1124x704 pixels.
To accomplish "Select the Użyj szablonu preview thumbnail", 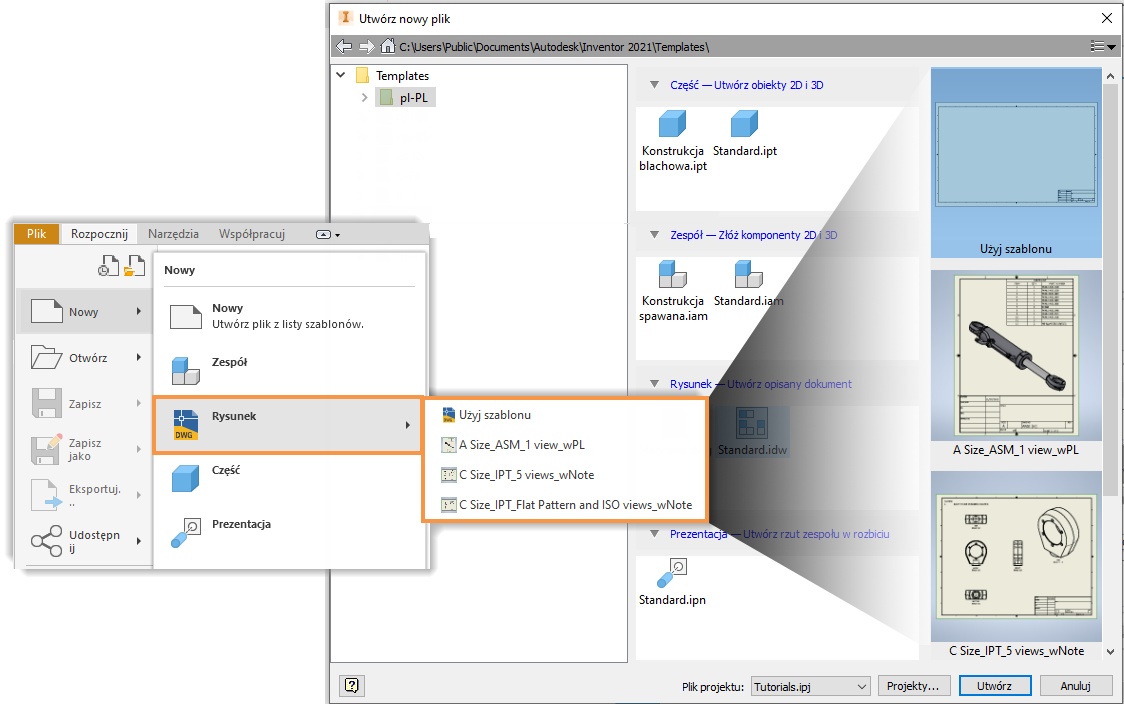I will click(x=1016, y=163).
